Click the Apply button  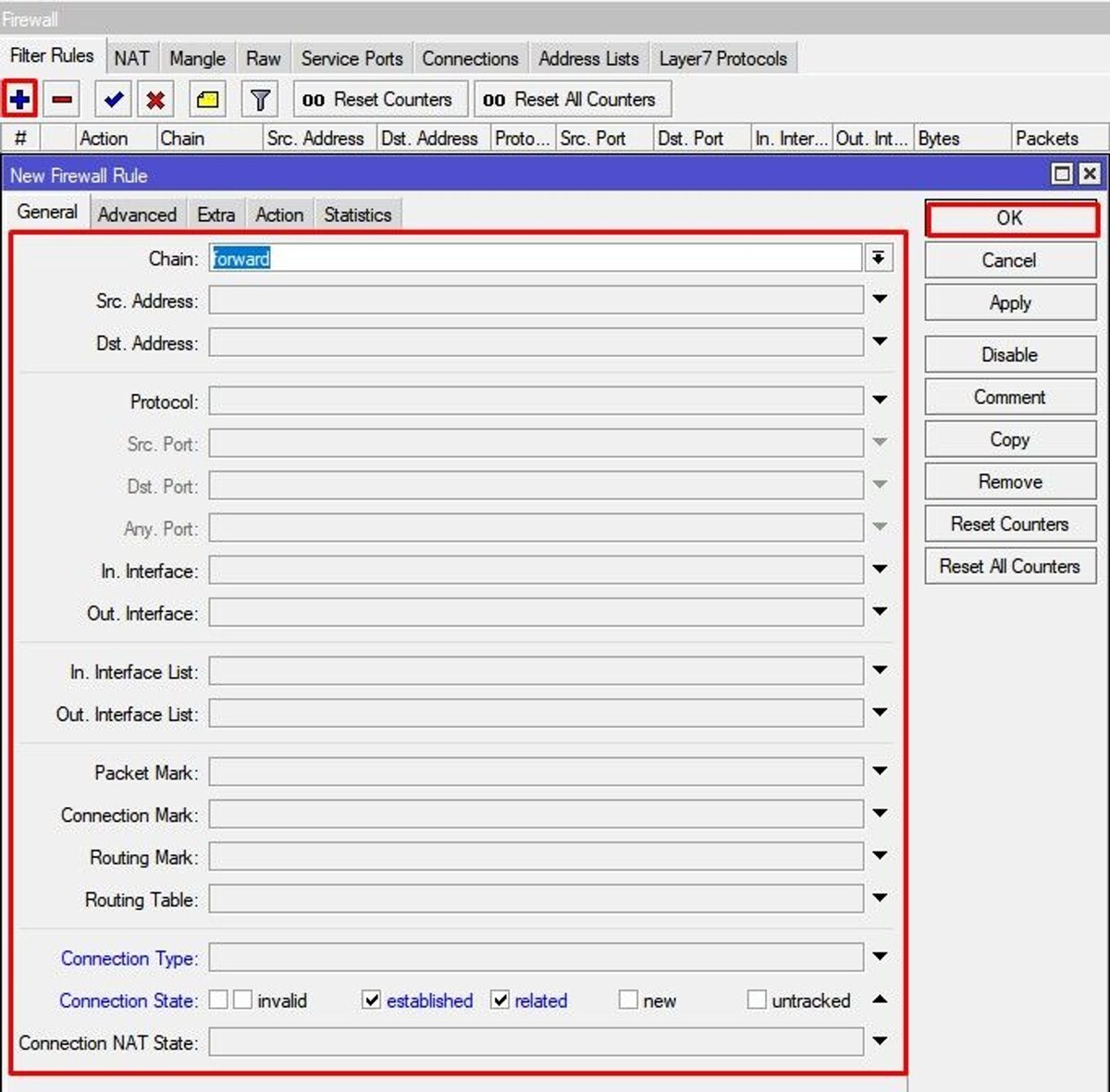click(1010, 302)
